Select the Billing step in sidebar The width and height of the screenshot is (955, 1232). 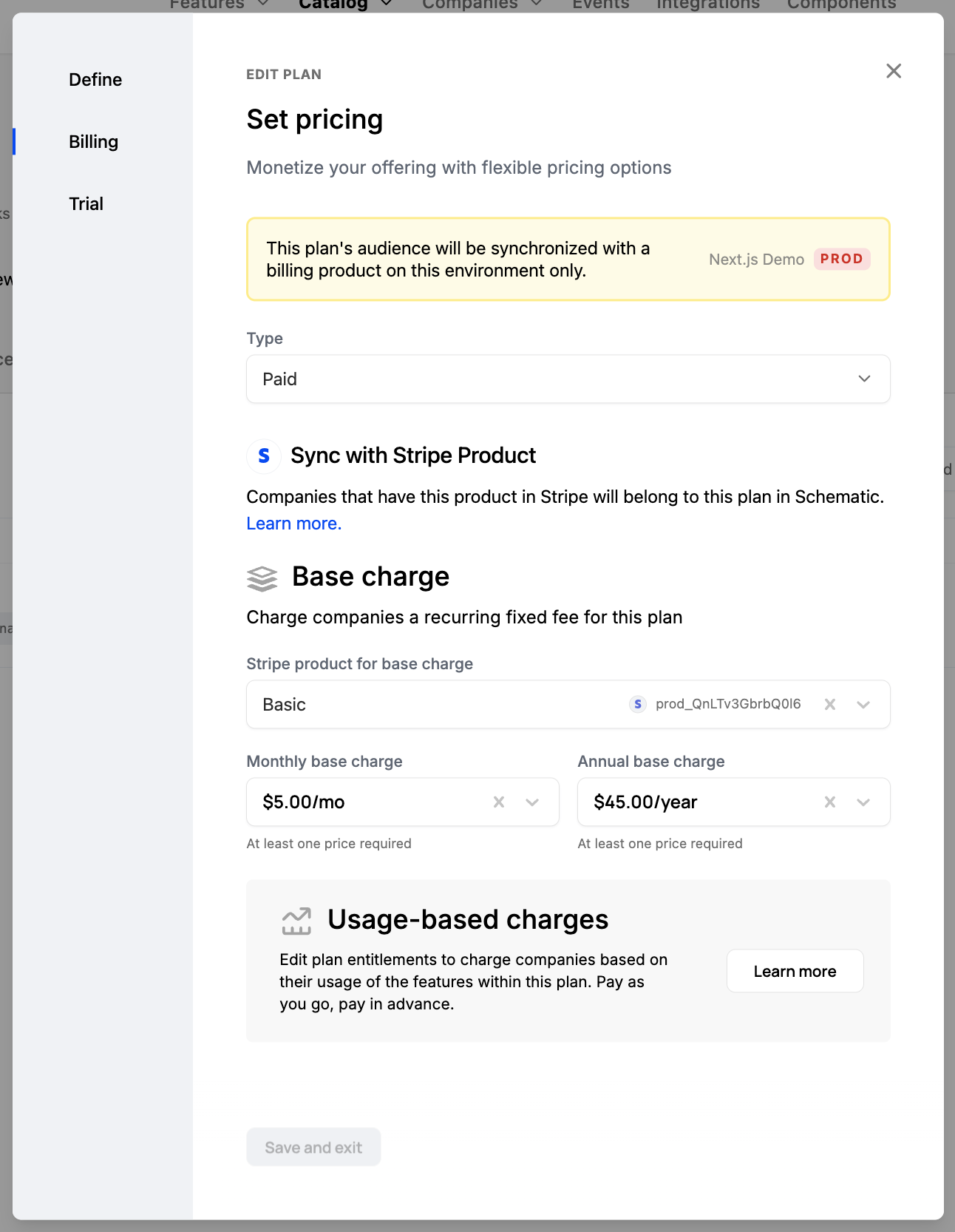click(x=94, y=142)
